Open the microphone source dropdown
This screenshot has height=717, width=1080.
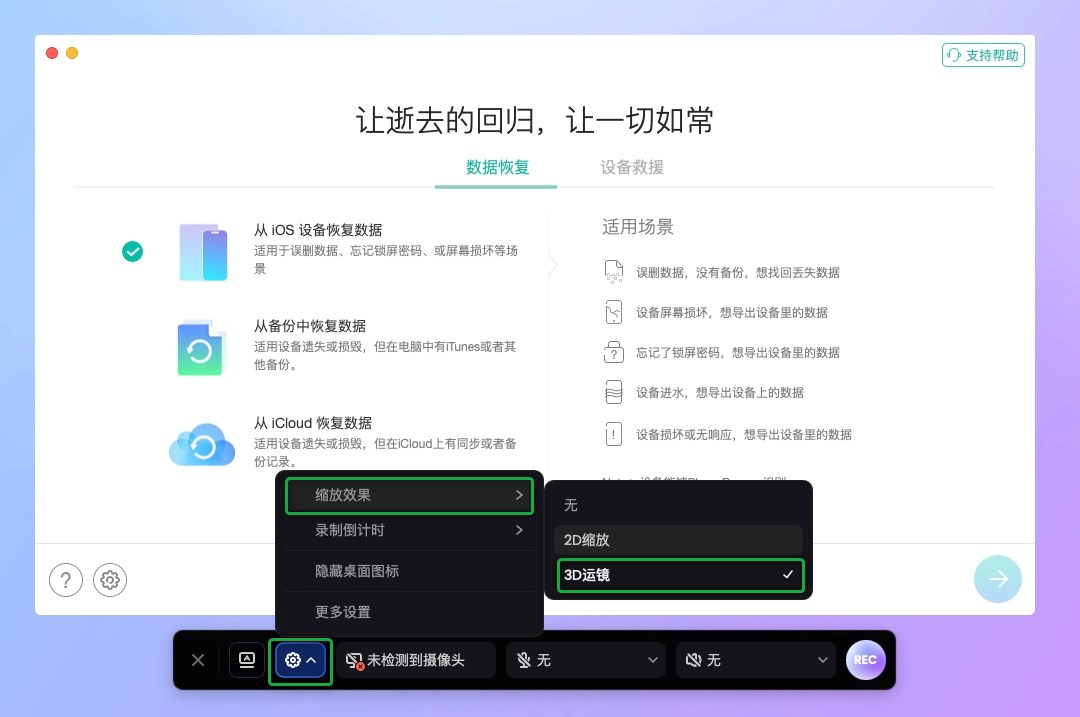point(585,661)
